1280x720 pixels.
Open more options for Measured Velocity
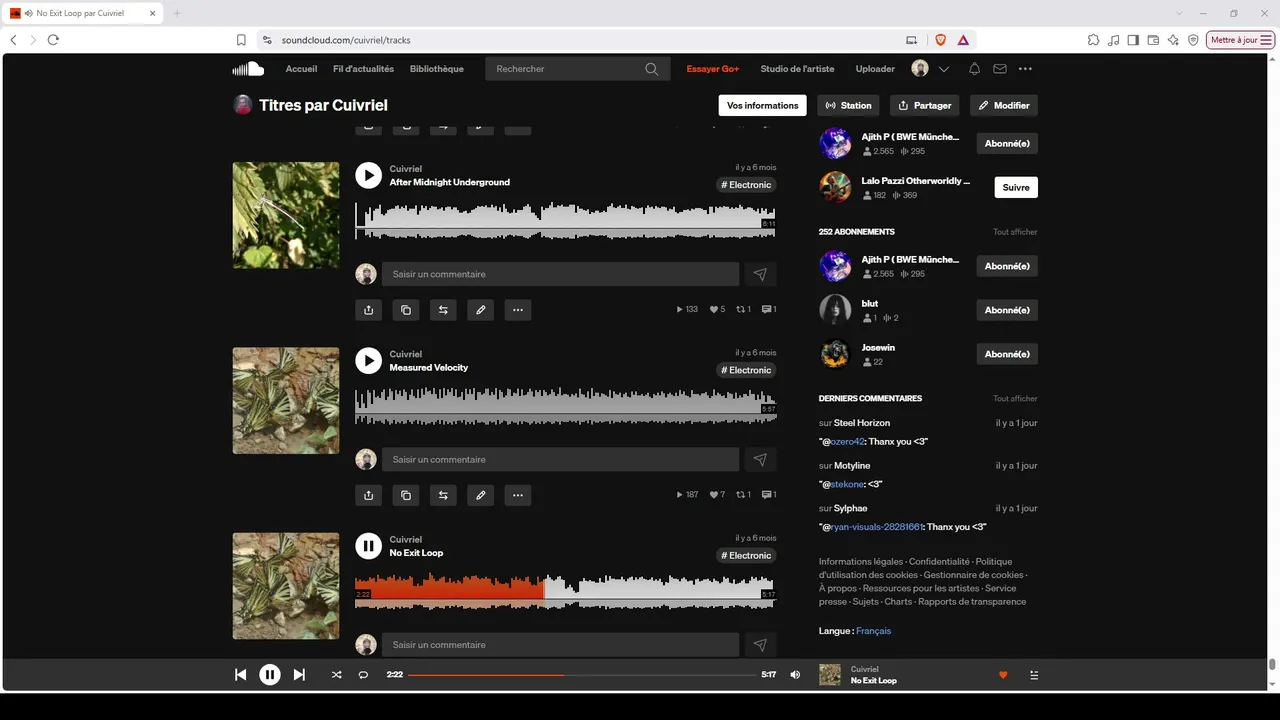click(518, 495)
